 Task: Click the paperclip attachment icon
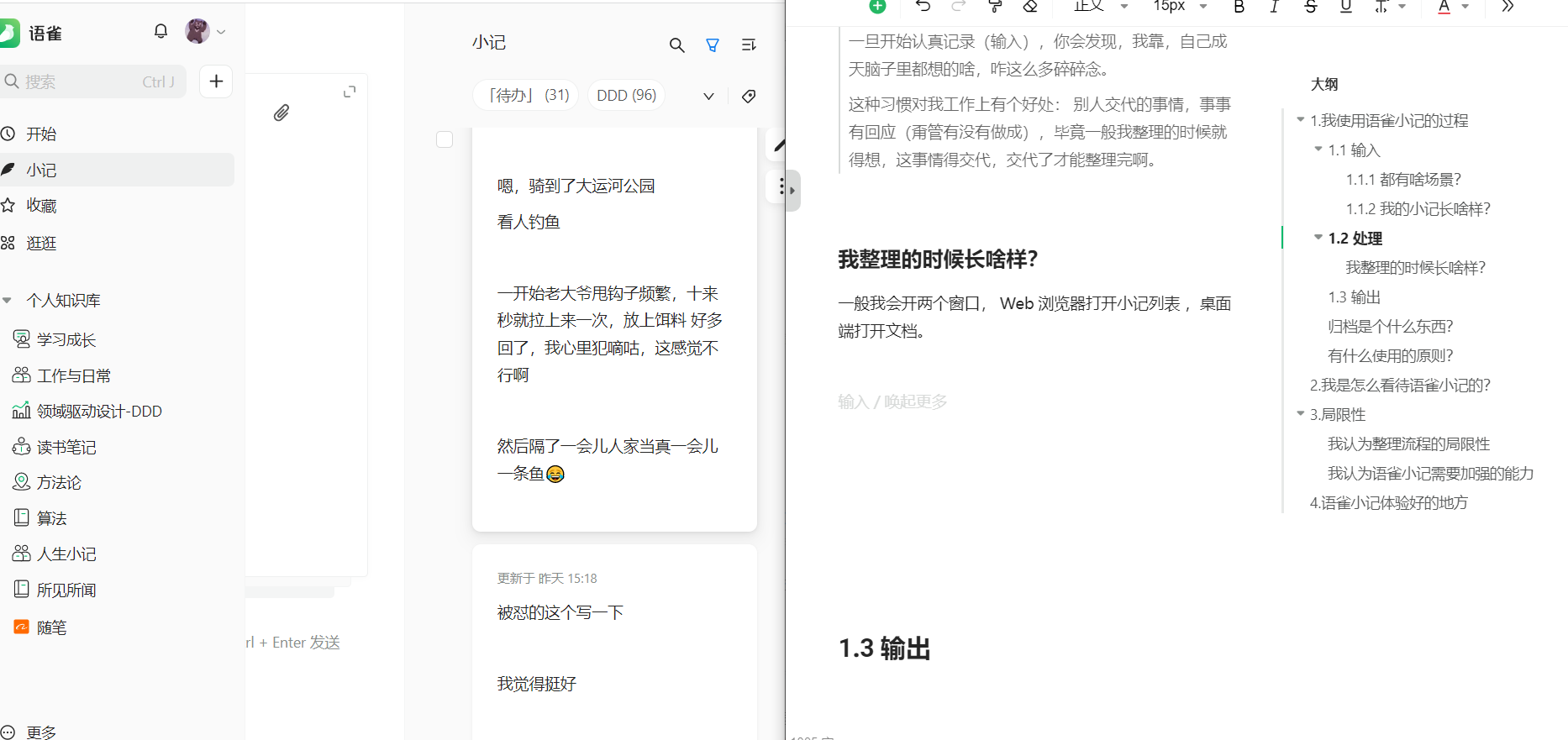point(282,113)
